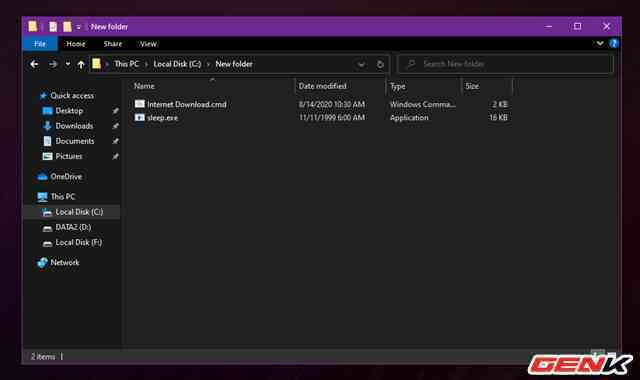Click Local Disk (C:) in the address bar

[177, 64]
